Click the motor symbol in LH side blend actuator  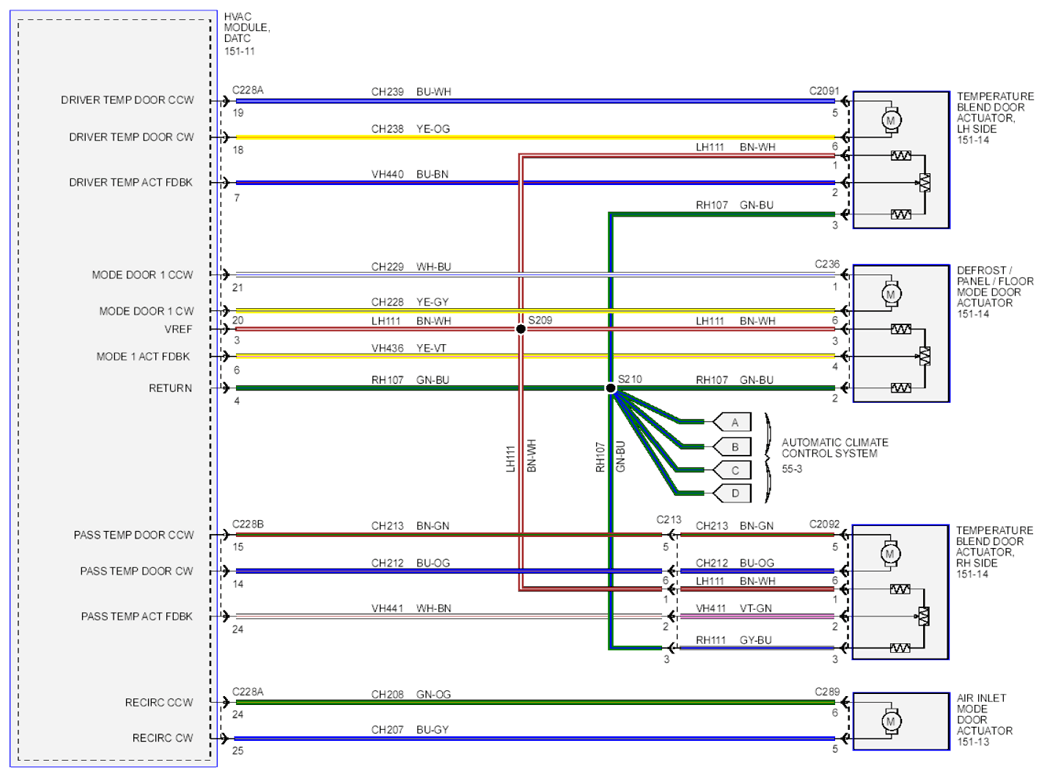pyautogui.click(x=891, y=121)
